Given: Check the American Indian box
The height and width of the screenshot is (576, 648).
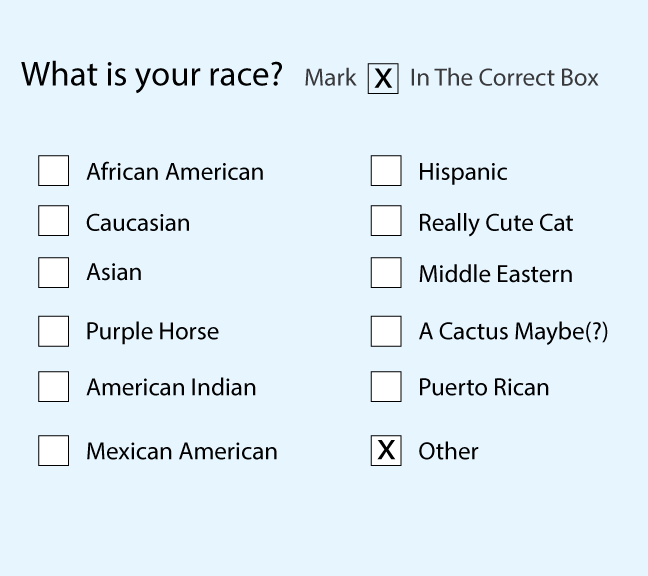Looking at the screenshot, I should click(x=53, y=386).
